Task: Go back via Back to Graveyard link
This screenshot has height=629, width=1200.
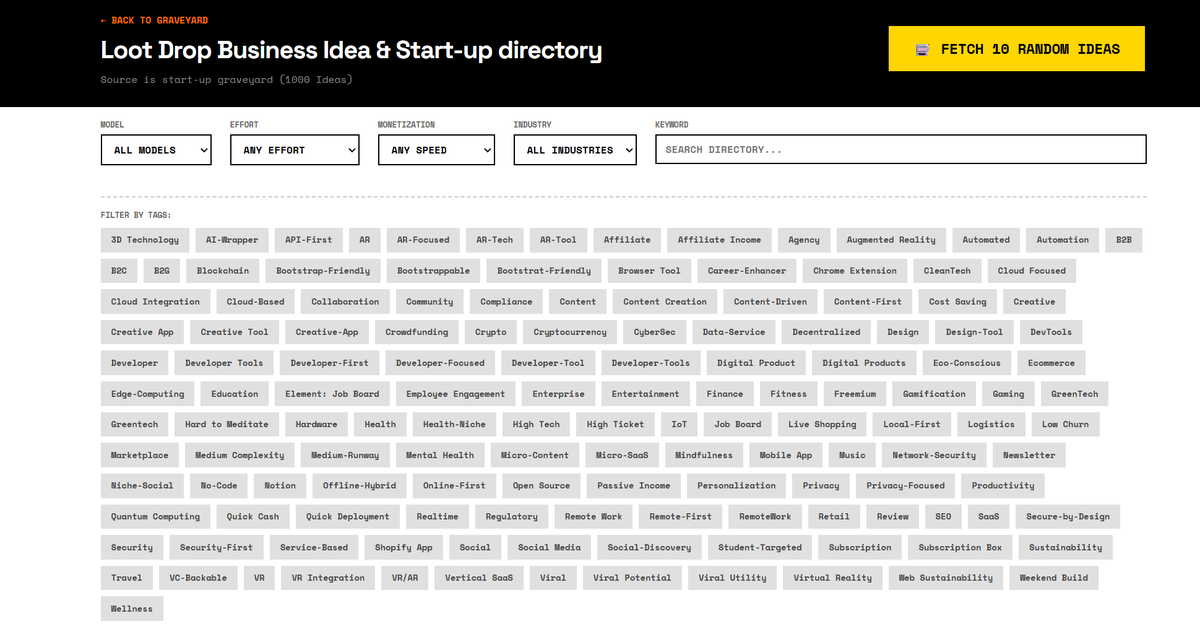Action: [154, 20]
